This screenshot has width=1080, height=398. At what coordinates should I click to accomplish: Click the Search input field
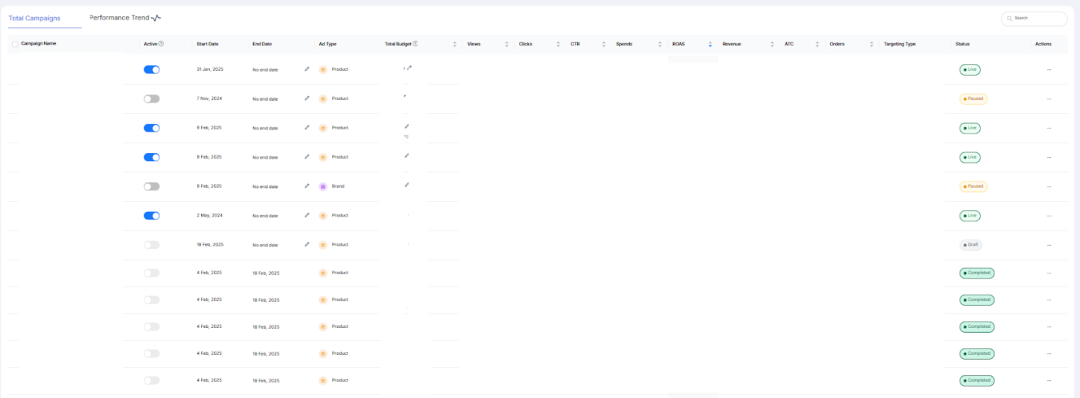coord(1034,19)
